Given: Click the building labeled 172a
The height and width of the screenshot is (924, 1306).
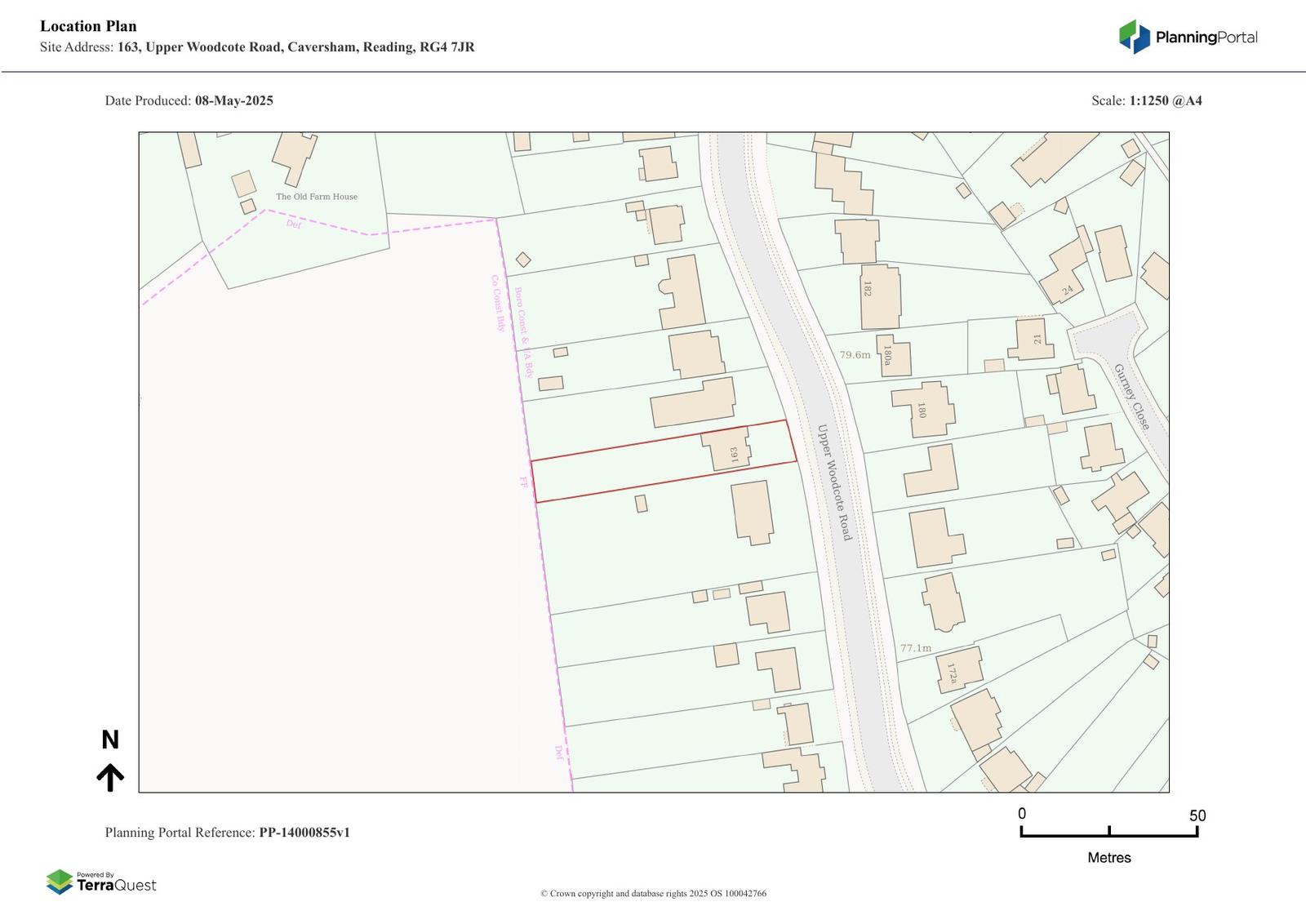Looking at the screenshot, I should pyautogui.click(x=958, y=670).
